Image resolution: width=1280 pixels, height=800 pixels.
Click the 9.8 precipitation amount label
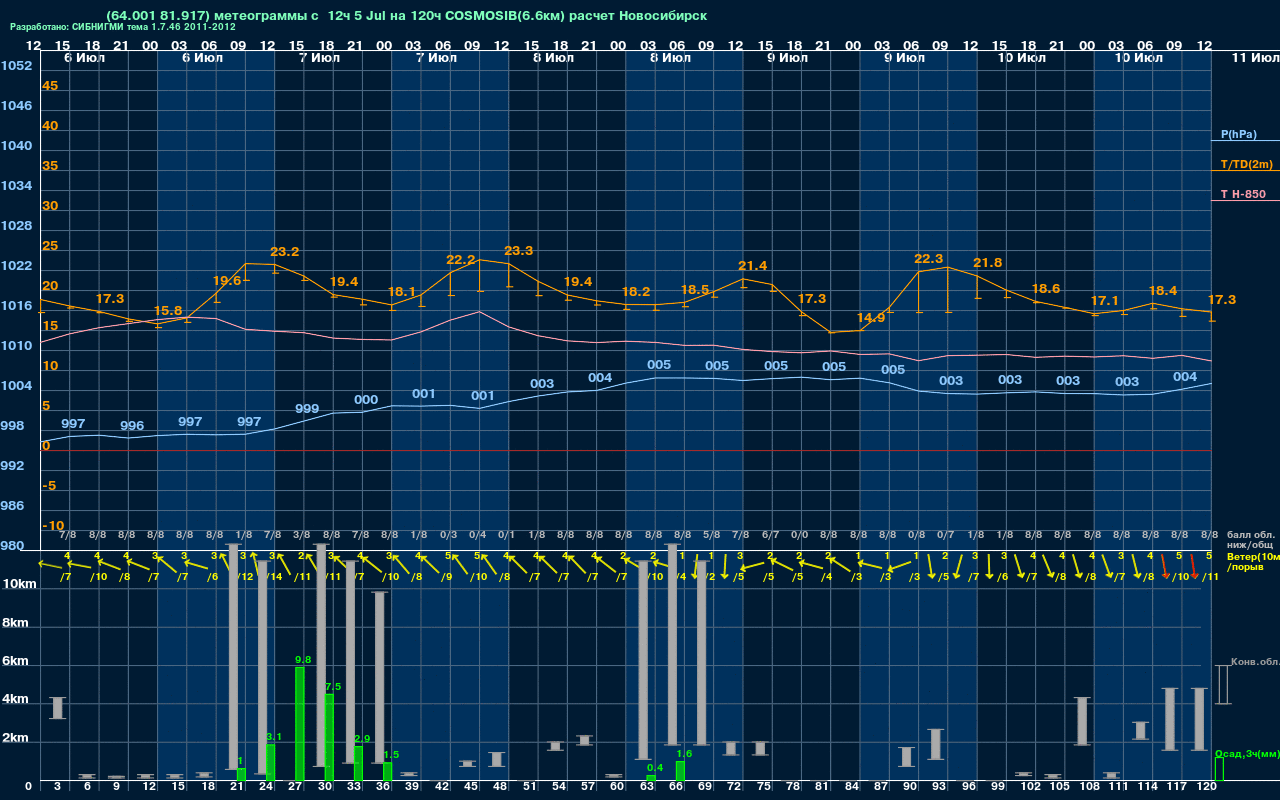pos(304,660)
